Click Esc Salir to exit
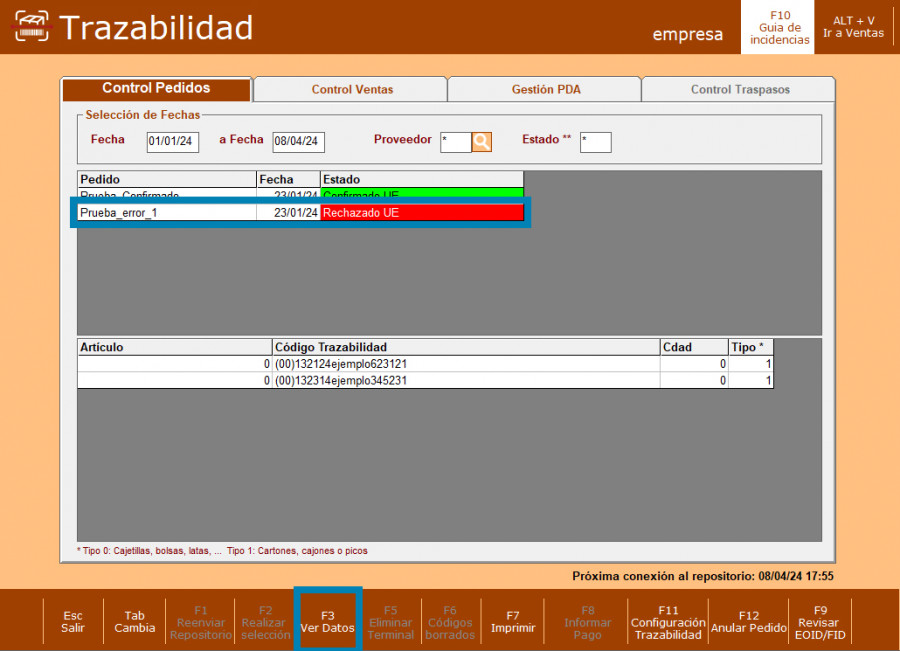 73,621
